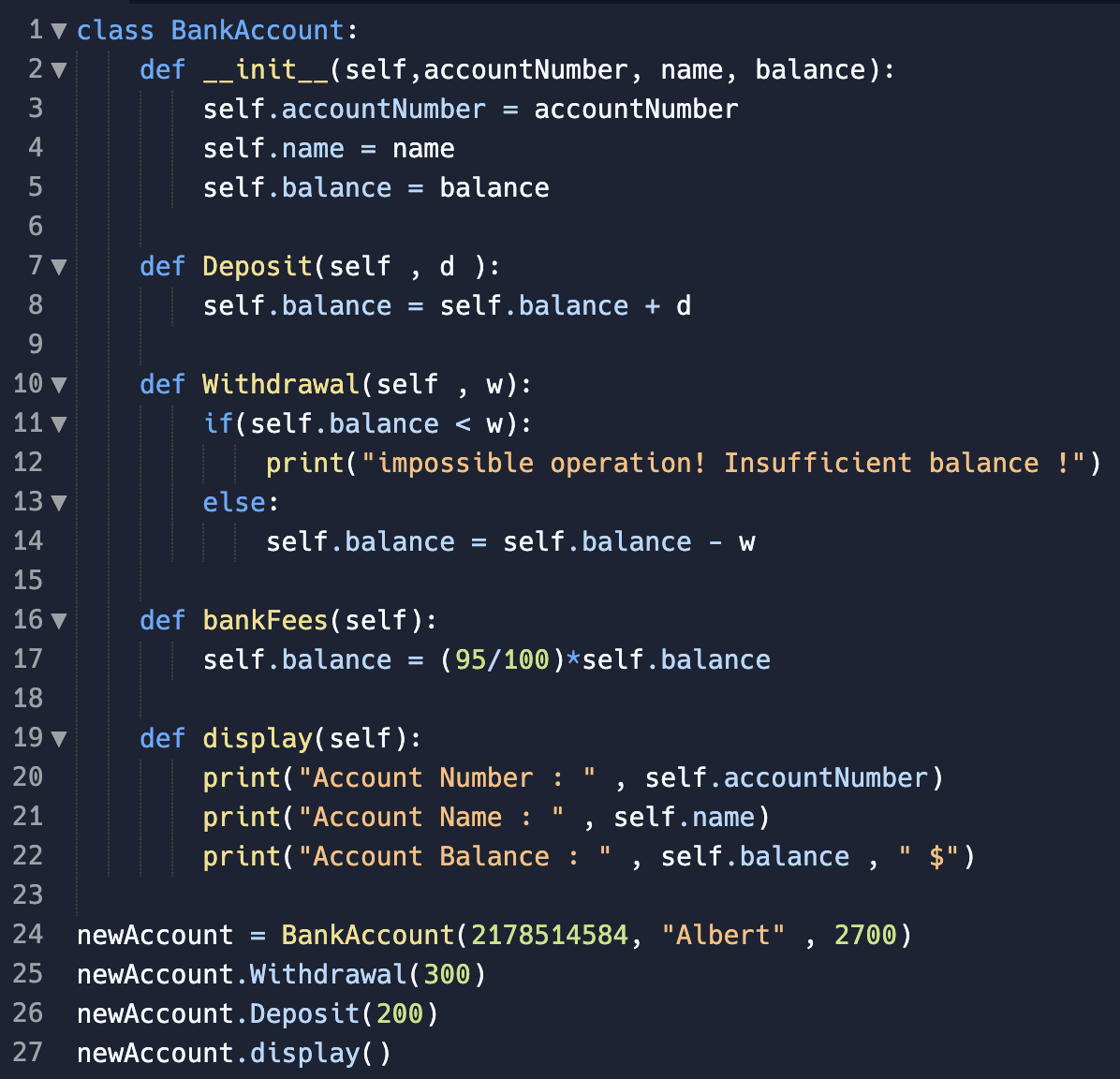The image size is (1120, 1079).
Task: Click the "Account Balance : " string on line 22
Action: 454,856
